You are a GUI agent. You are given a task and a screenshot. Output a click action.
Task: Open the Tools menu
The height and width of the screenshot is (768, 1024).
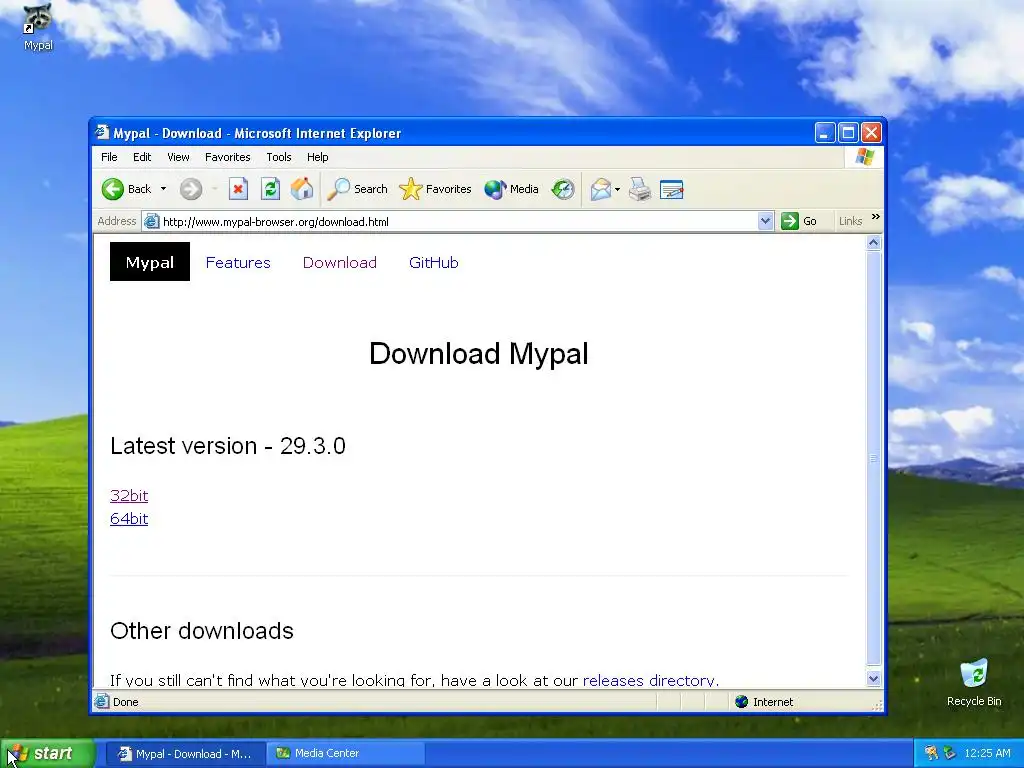(279, 157)
